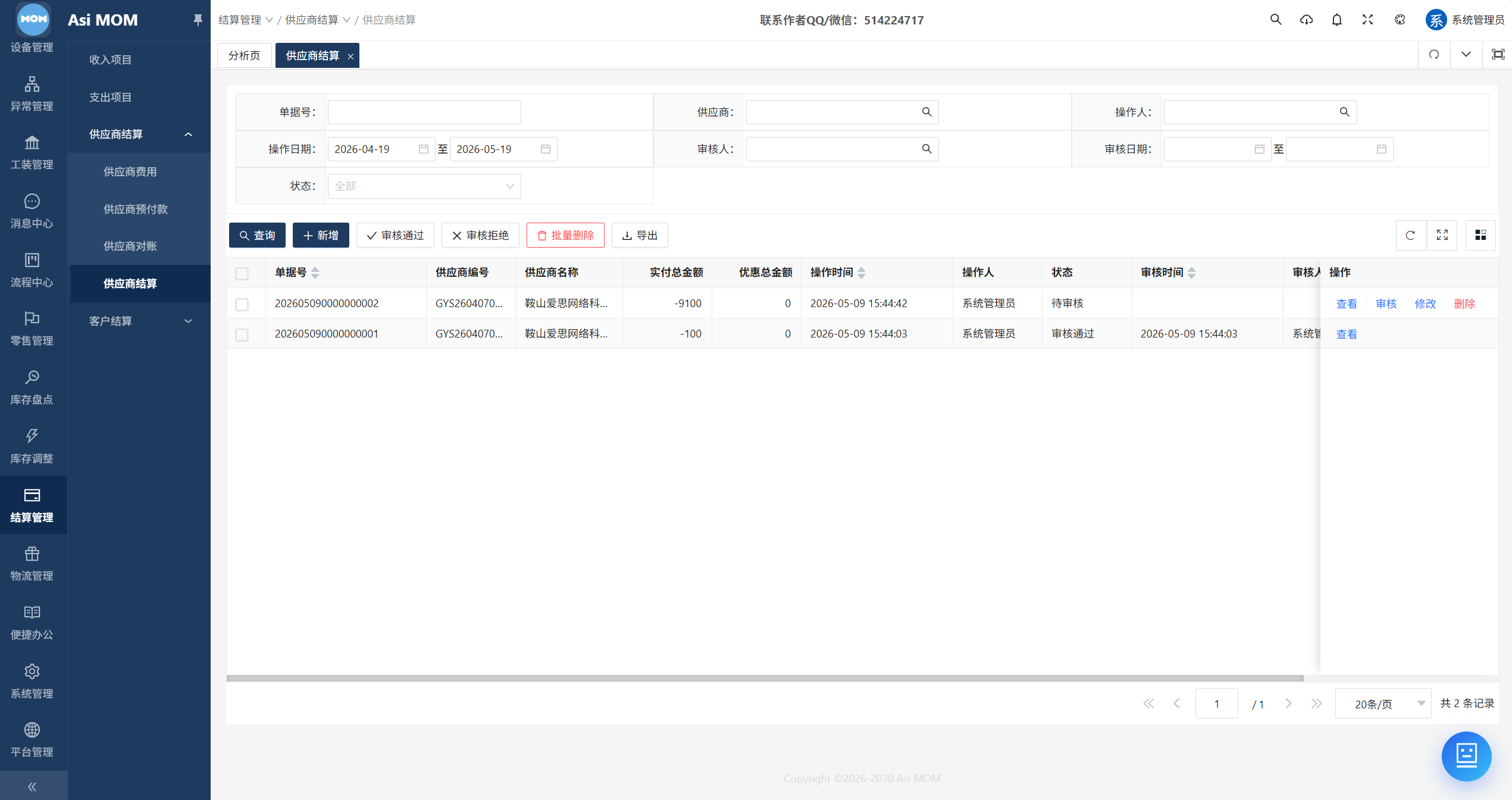Select 支出项目 menu item
Image resolution: width=1512 pixels, height=800 pixels.
140,97
